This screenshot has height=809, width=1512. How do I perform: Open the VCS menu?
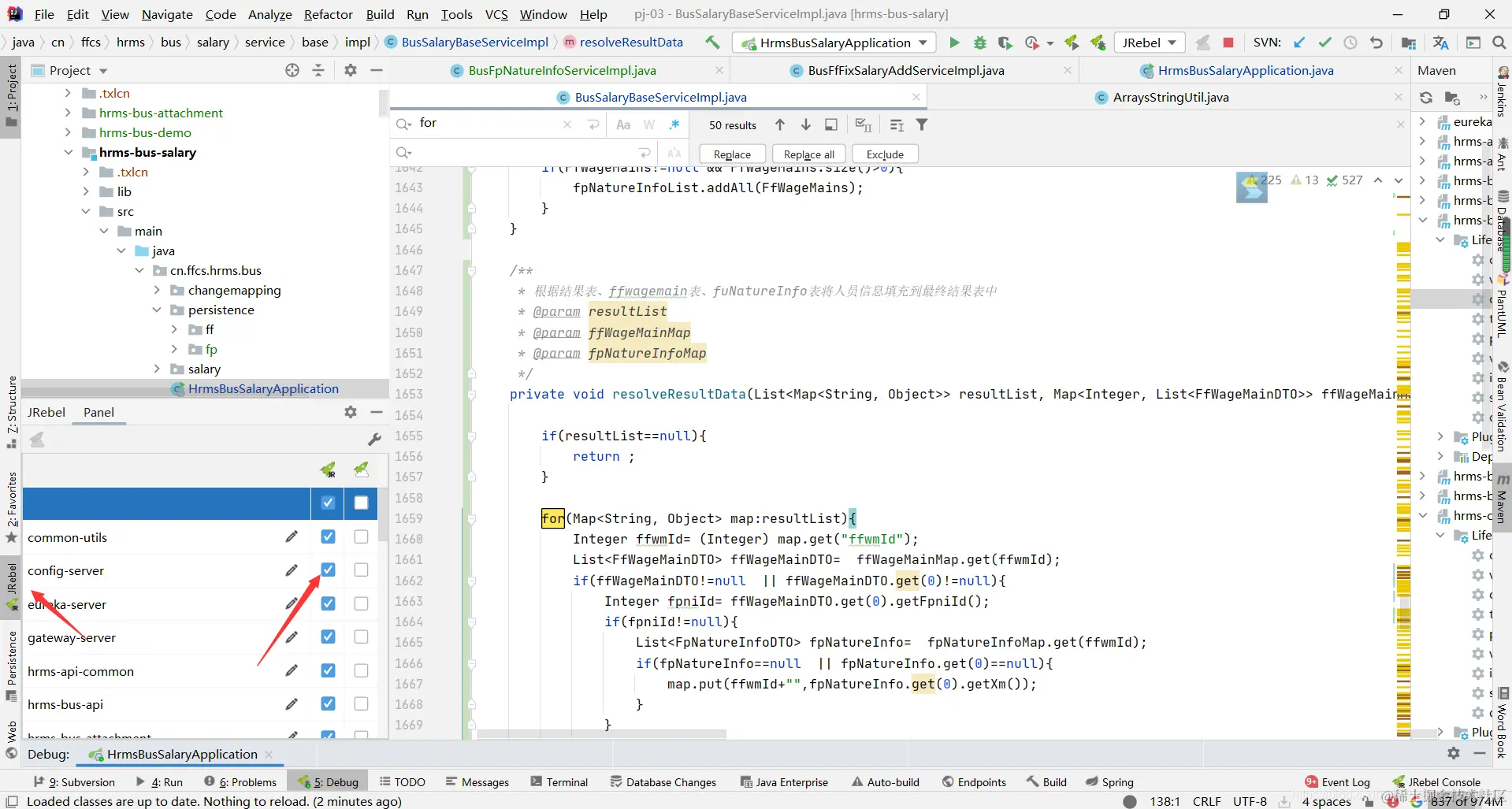tap(496, 14)
